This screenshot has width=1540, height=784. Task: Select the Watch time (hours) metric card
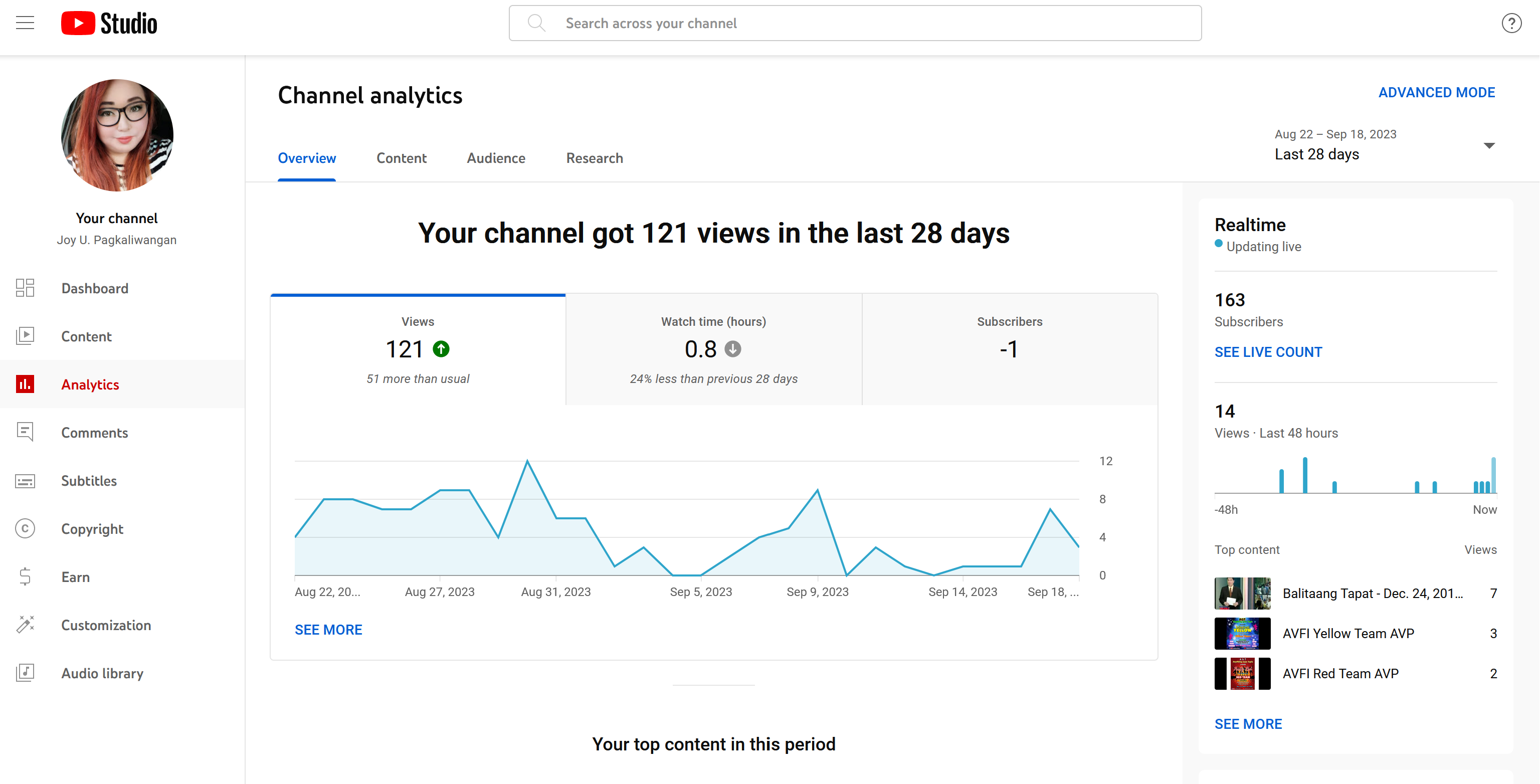pos(713,349)
